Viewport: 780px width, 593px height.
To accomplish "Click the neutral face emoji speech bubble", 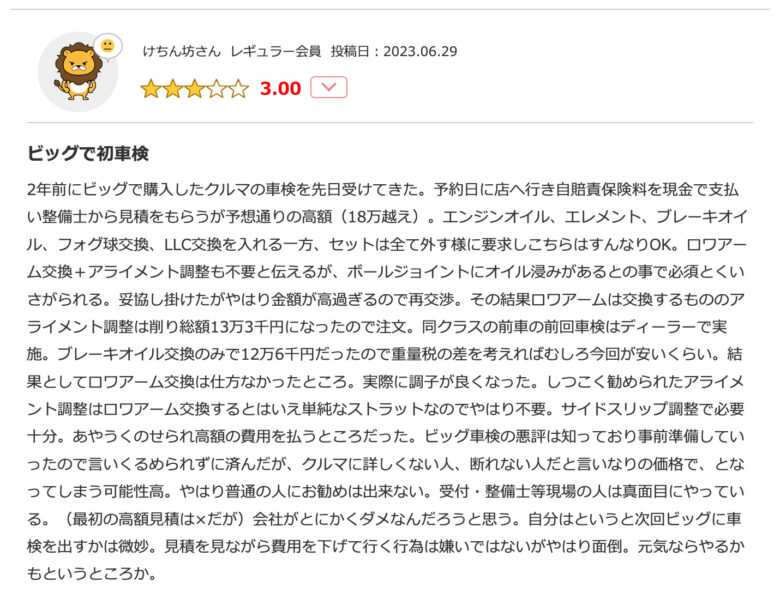I will click(x=107, y=46).
